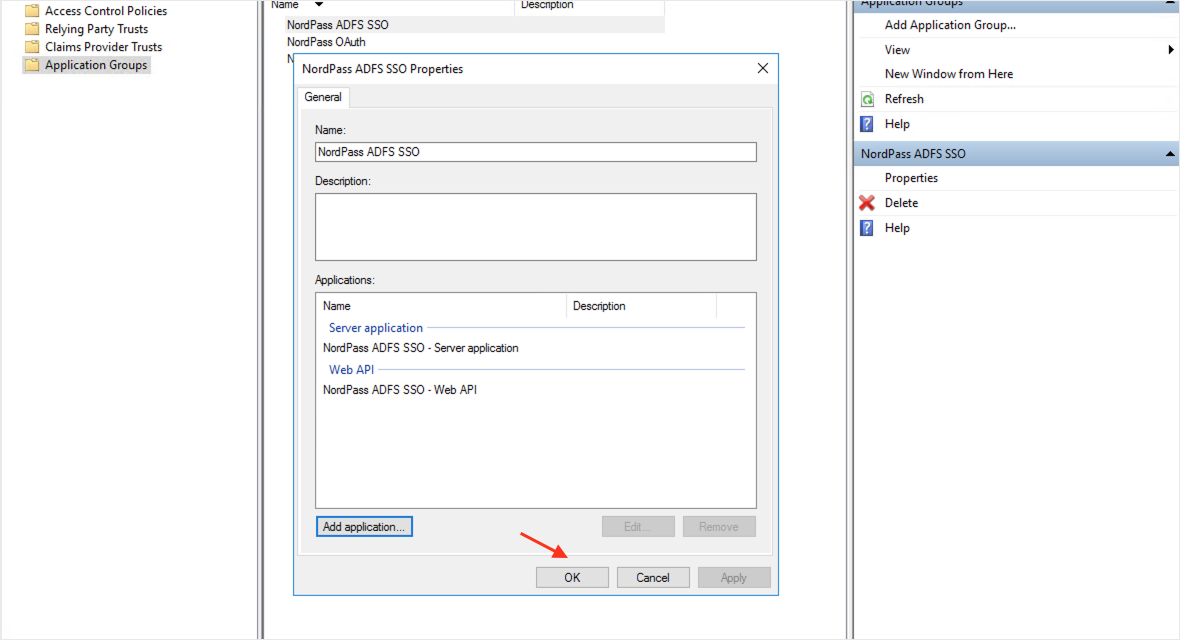Select Access Control Policies tree node
Screen dimensions: 1180x640
105,11
